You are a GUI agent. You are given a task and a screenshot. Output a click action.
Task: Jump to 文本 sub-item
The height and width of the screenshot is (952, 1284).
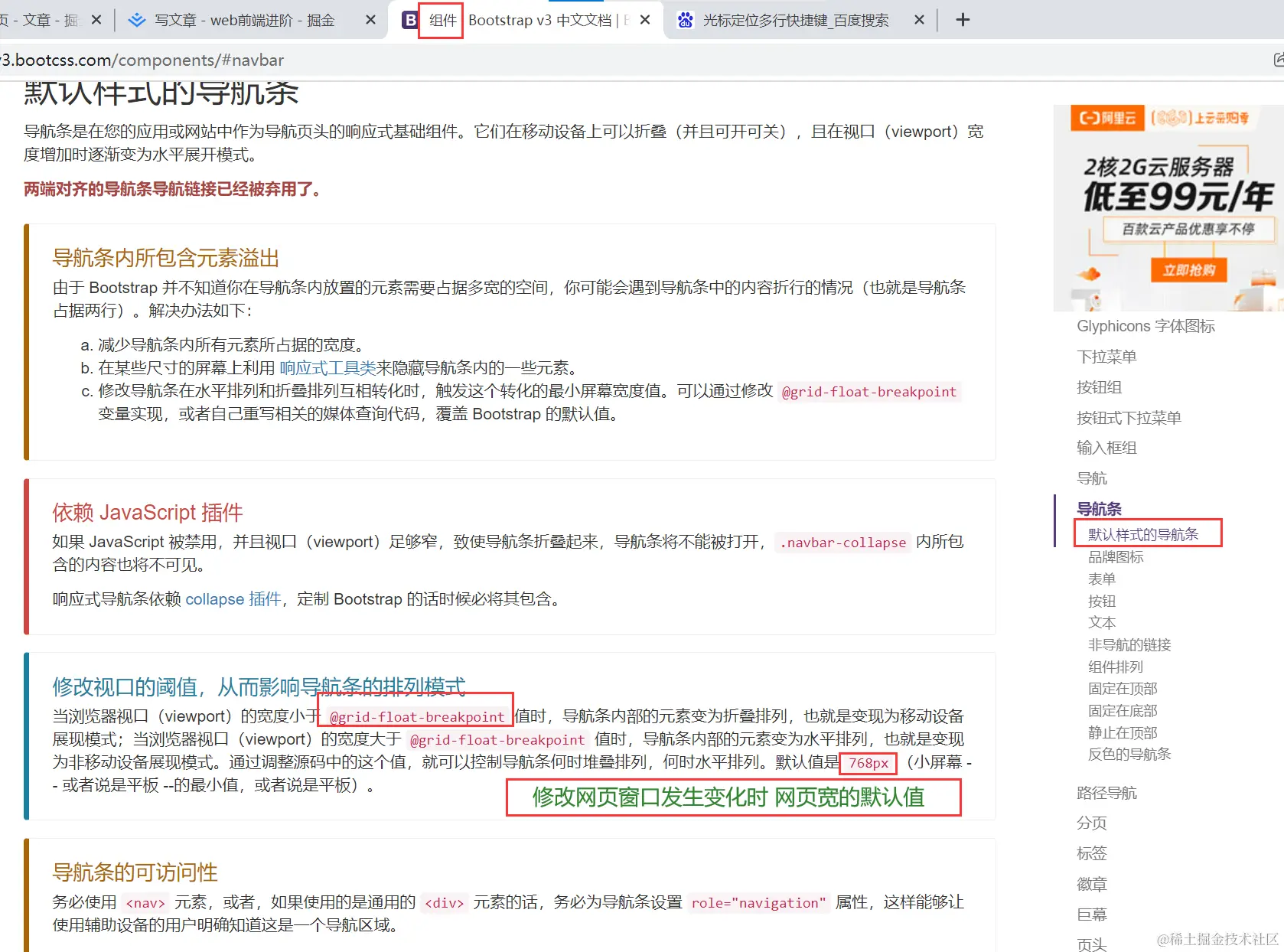click(1102, 623)
